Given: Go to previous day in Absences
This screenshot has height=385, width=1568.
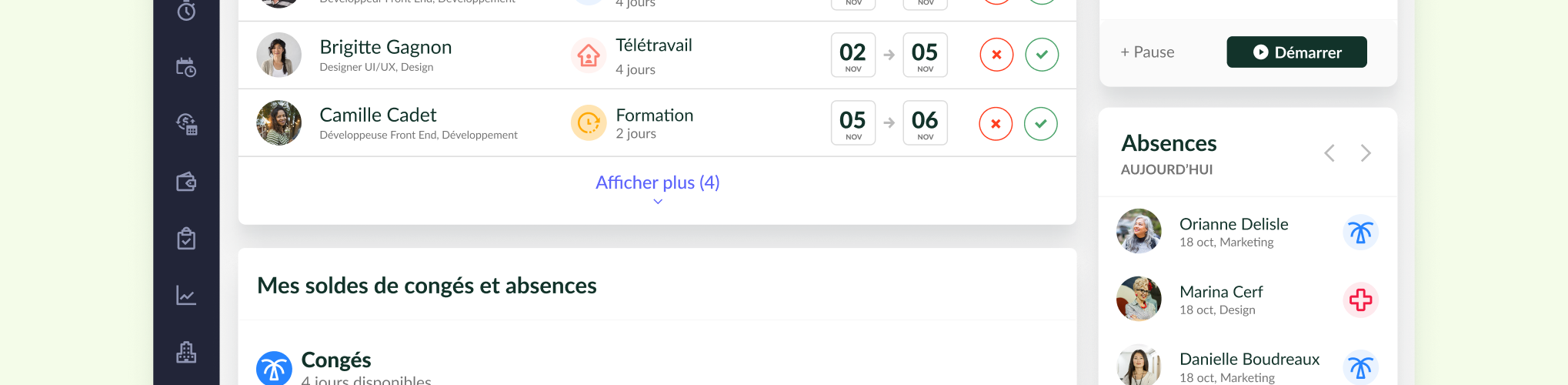Looking at the screenshot, I should tap(1329, 153).
